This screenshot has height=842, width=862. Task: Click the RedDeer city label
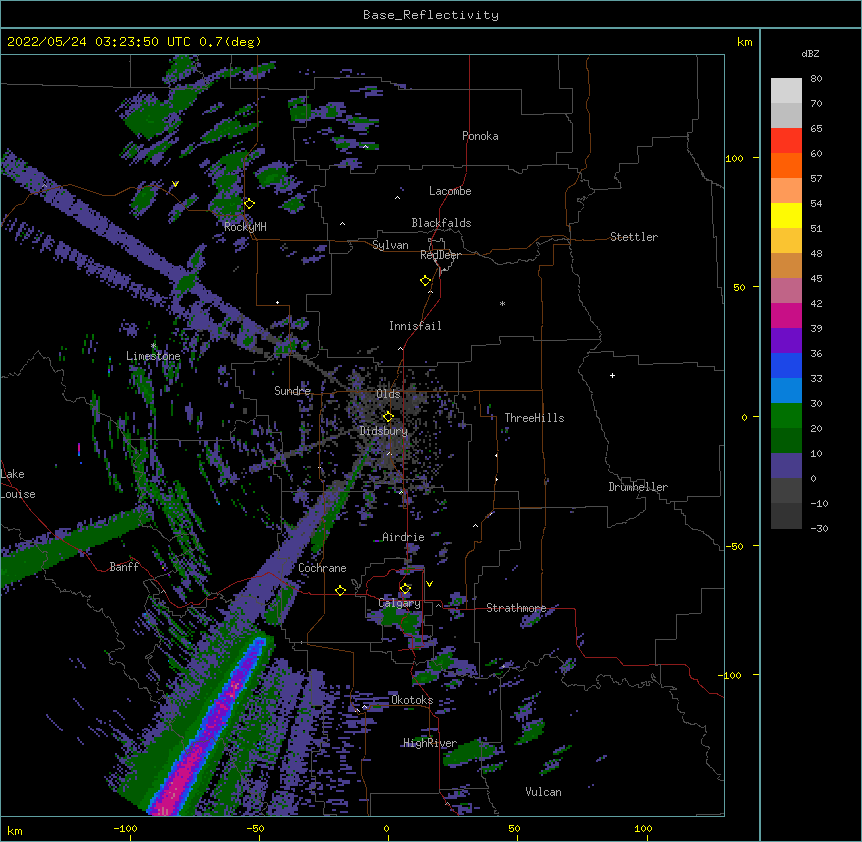click(x=440, y=255)
